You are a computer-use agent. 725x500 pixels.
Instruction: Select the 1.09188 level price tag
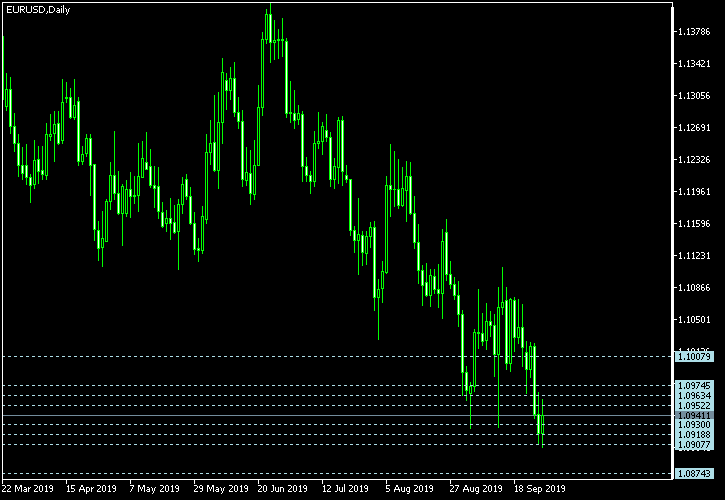[x=694, y=435]
